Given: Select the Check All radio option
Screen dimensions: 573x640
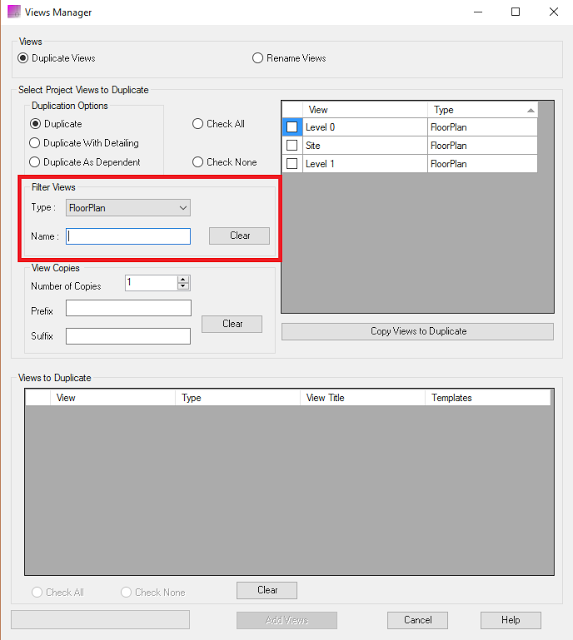Looking at the screenshot, I should 198,124.
